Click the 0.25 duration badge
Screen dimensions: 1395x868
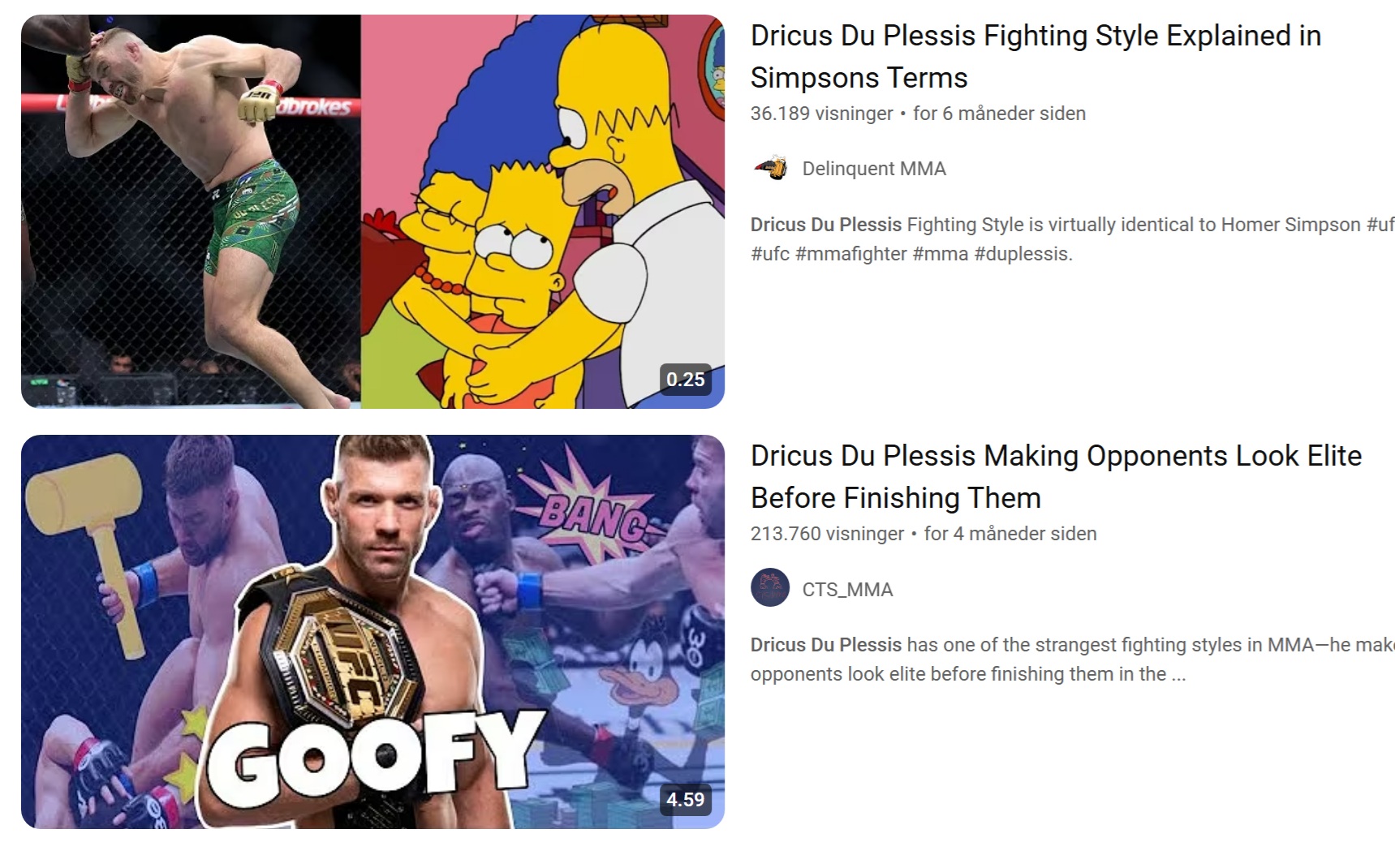click(x=685, y=380)
